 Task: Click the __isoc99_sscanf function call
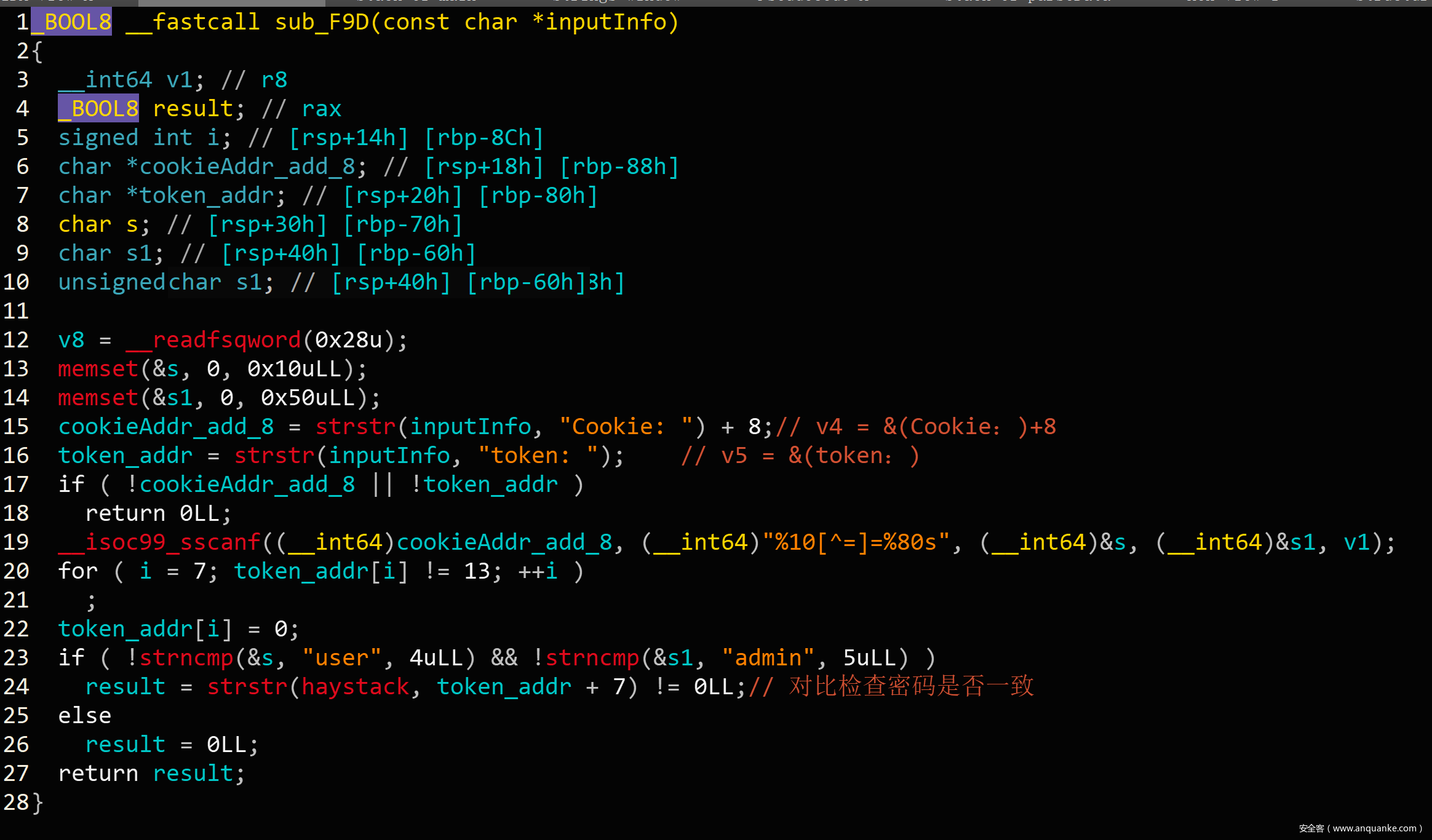coord(159,542)
